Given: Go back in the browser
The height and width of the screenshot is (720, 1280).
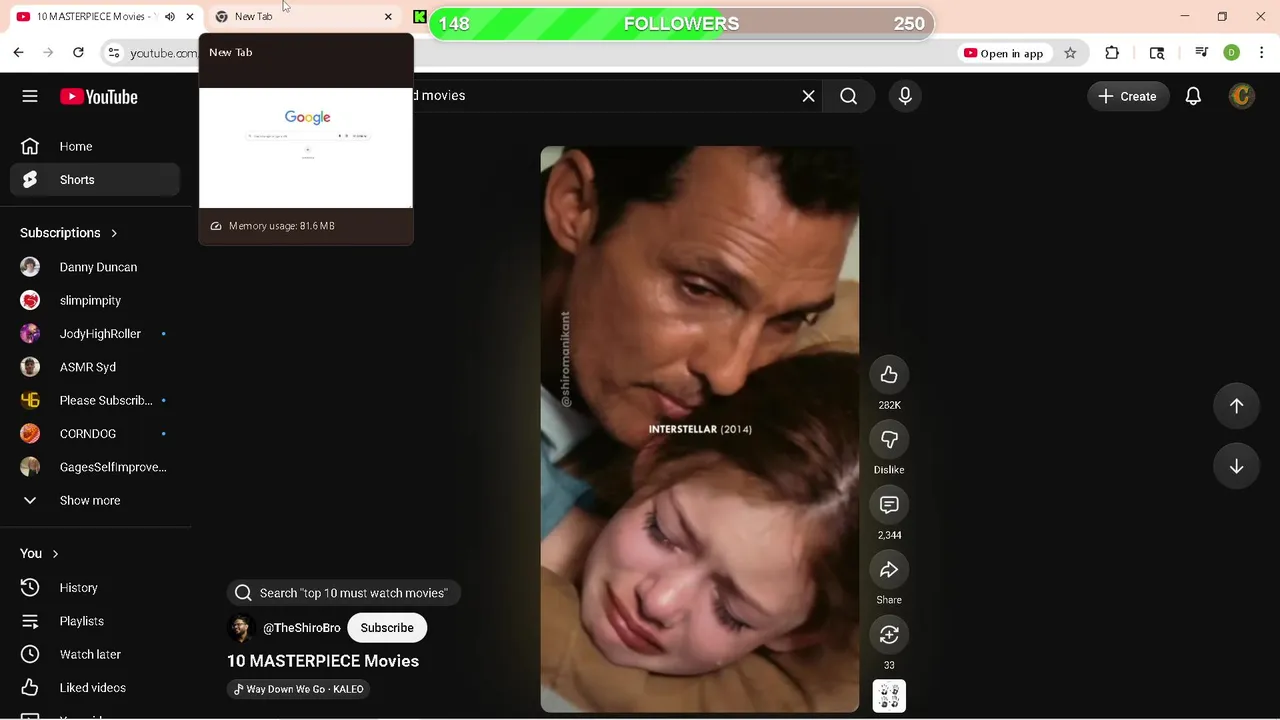Looking at the screenshot, I should point(18,53).
